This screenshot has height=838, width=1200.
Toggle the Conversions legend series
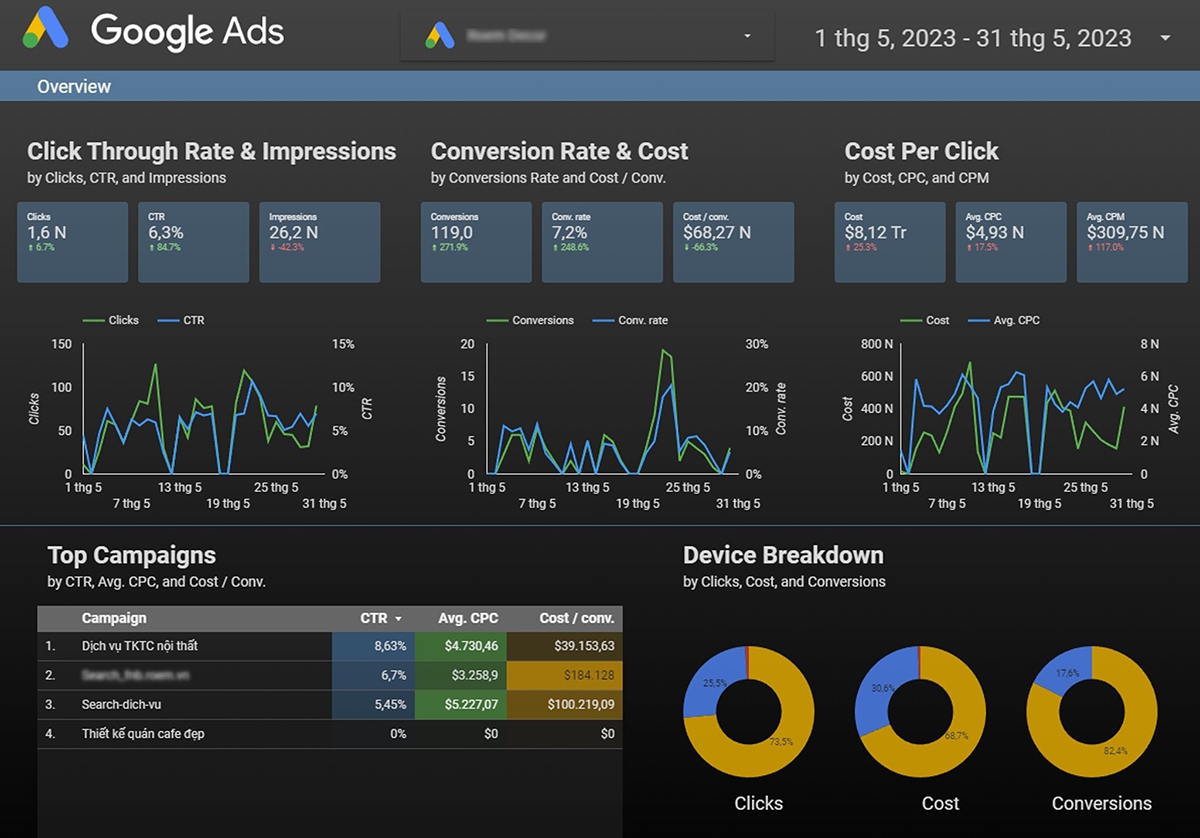click(530, 320)
